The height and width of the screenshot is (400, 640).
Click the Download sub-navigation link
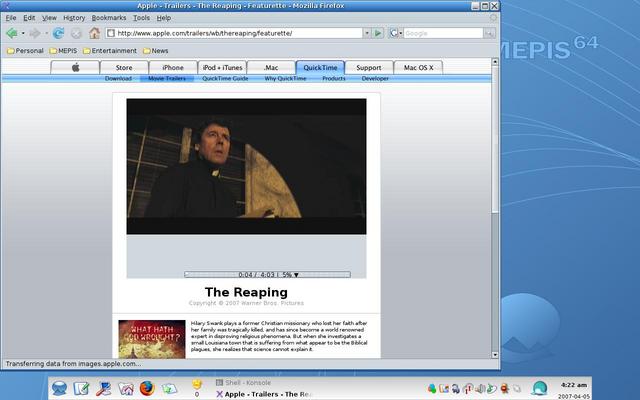tap(118, 78)
